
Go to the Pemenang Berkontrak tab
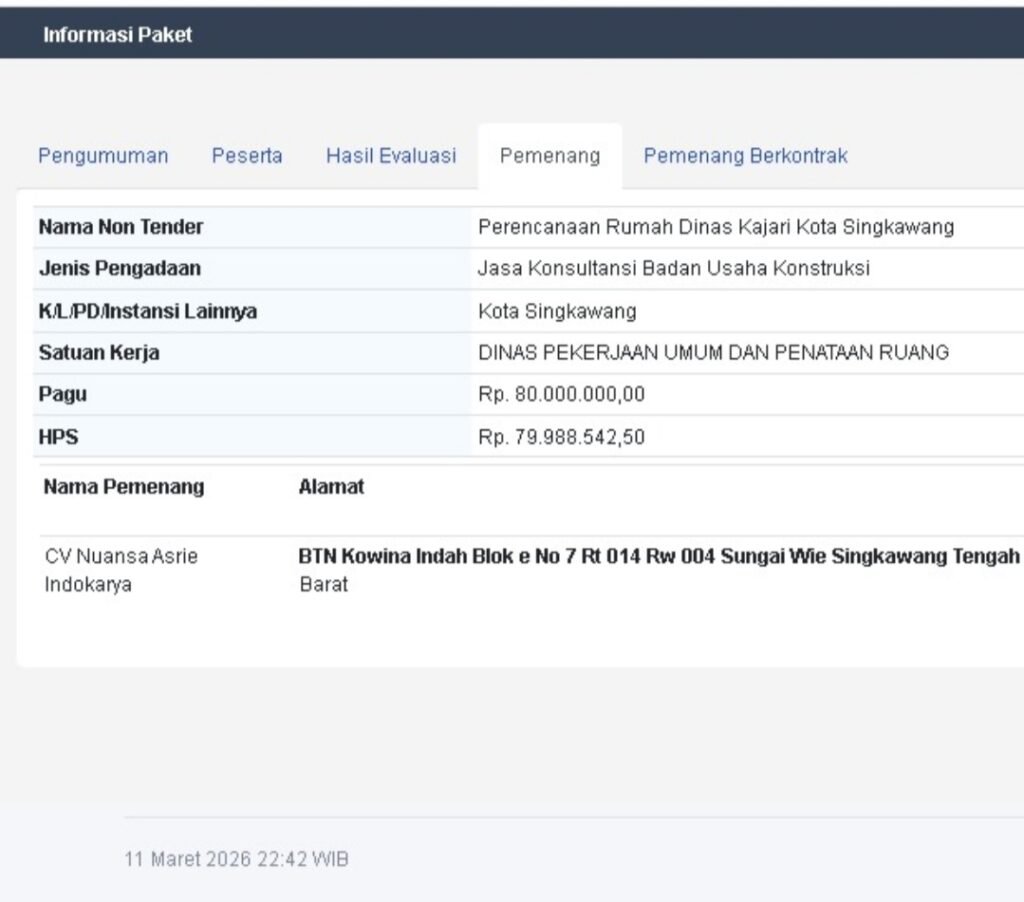(x=745, y=156)
